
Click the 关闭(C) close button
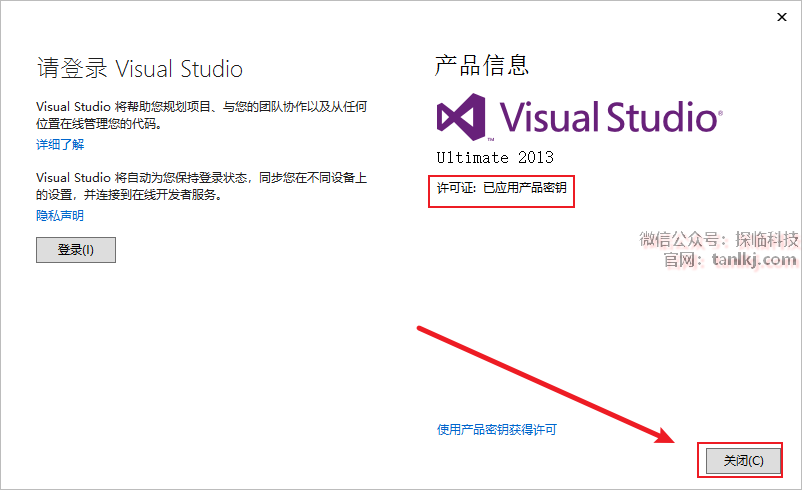pos(743,461)
